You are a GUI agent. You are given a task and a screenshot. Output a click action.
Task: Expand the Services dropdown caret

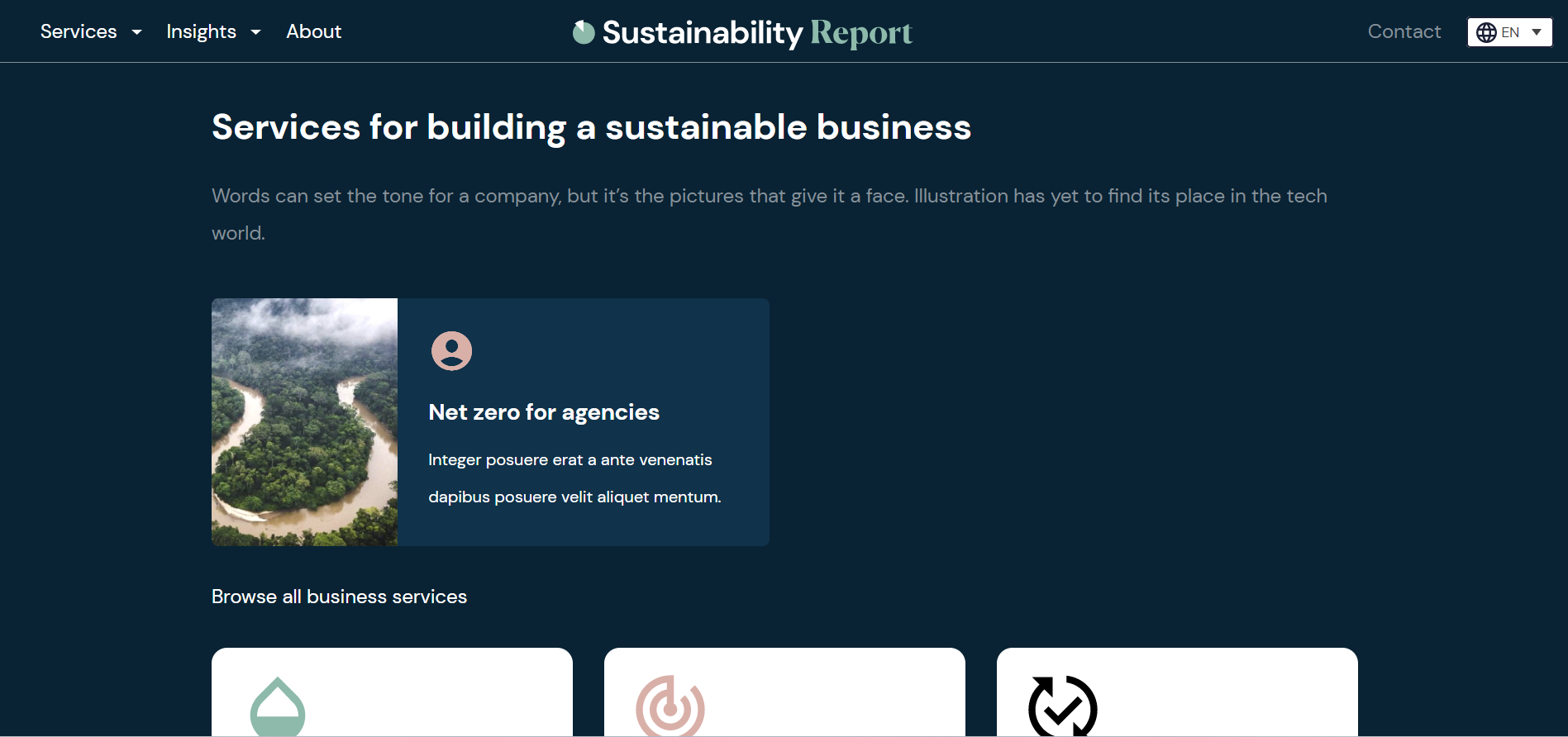137,32
